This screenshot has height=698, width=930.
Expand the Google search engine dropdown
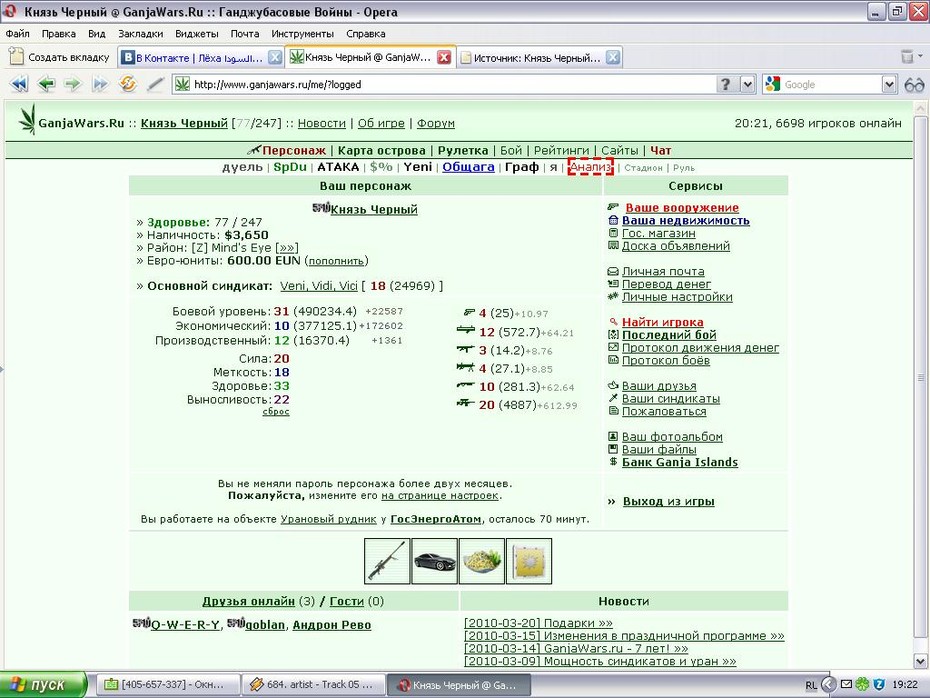tap(888, 85)
